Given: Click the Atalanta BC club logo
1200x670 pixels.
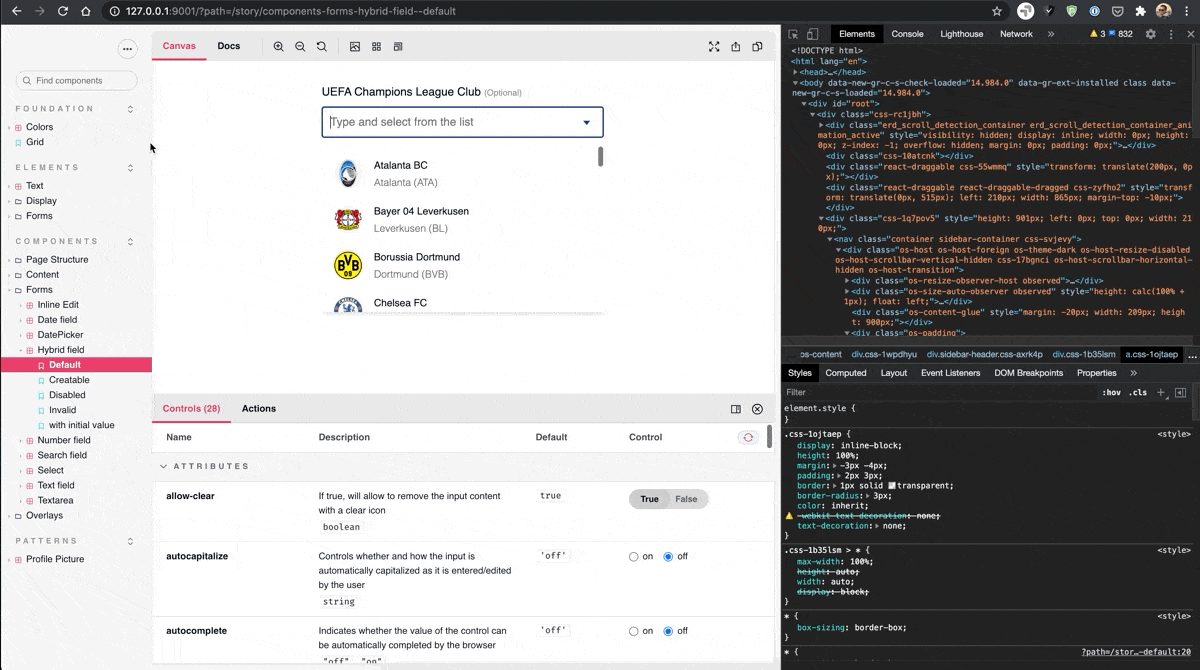Looking at the screenshot, I should tap(348, 173).
